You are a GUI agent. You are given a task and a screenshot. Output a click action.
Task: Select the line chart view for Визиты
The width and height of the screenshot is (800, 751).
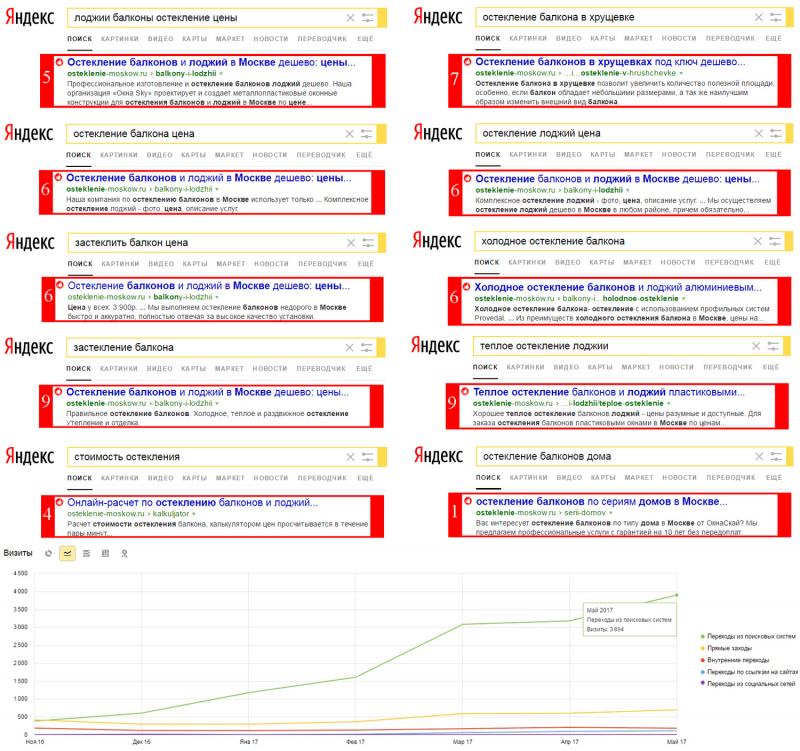(67, 553)
